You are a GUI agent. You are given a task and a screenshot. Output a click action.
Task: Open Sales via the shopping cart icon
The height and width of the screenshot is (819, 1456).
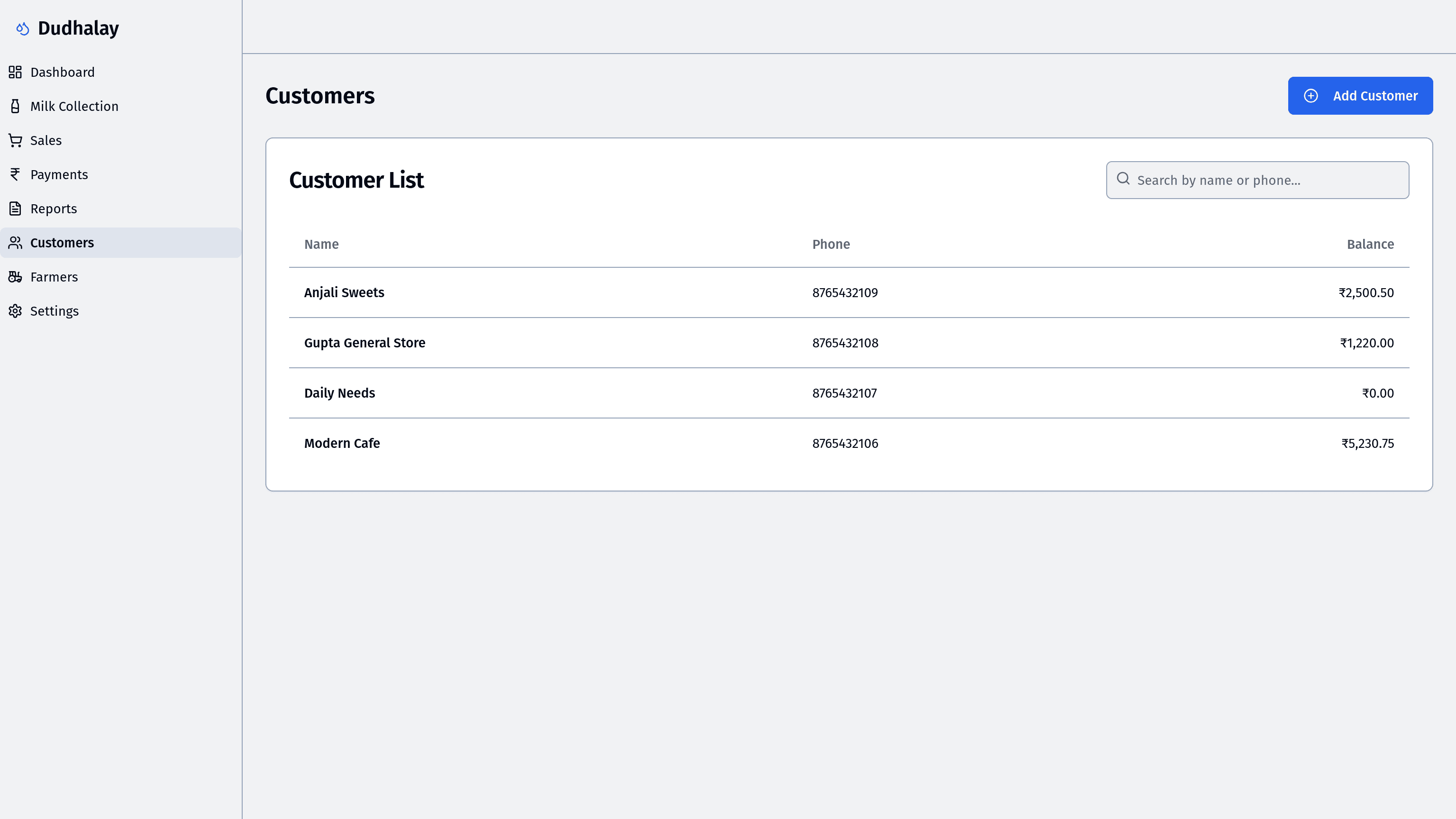coord(15,140)
